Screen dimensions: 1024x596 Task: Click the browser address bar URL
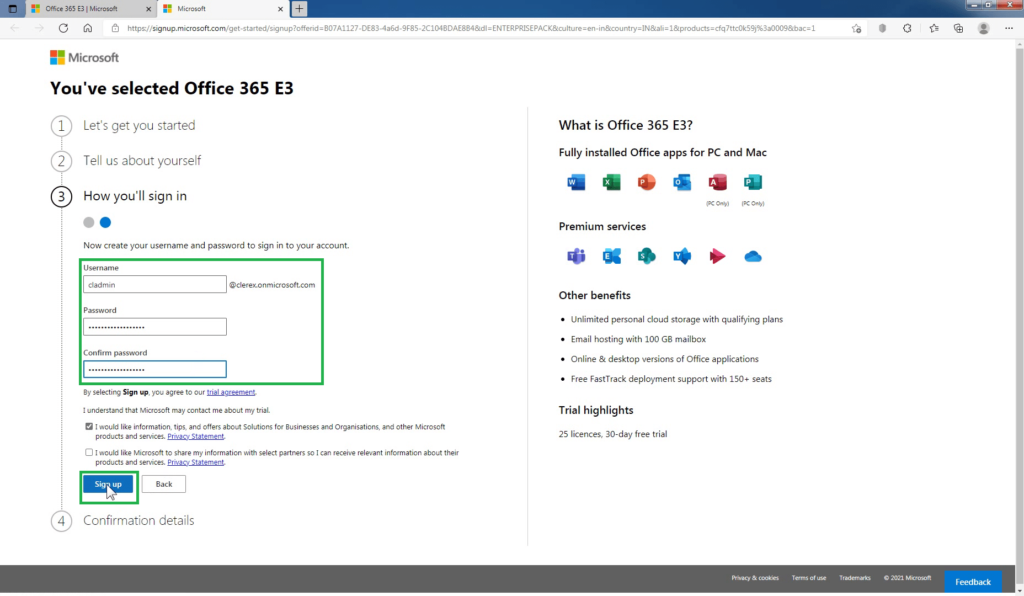471,28
